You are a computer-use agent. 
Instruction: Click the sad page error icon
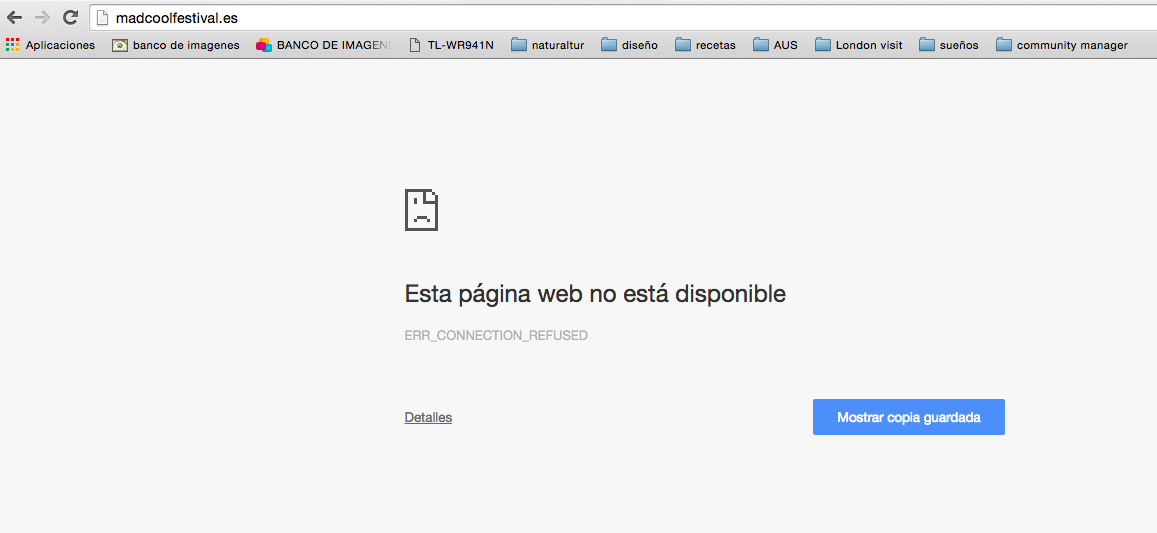pyautogui.click(x=421, y=210)
